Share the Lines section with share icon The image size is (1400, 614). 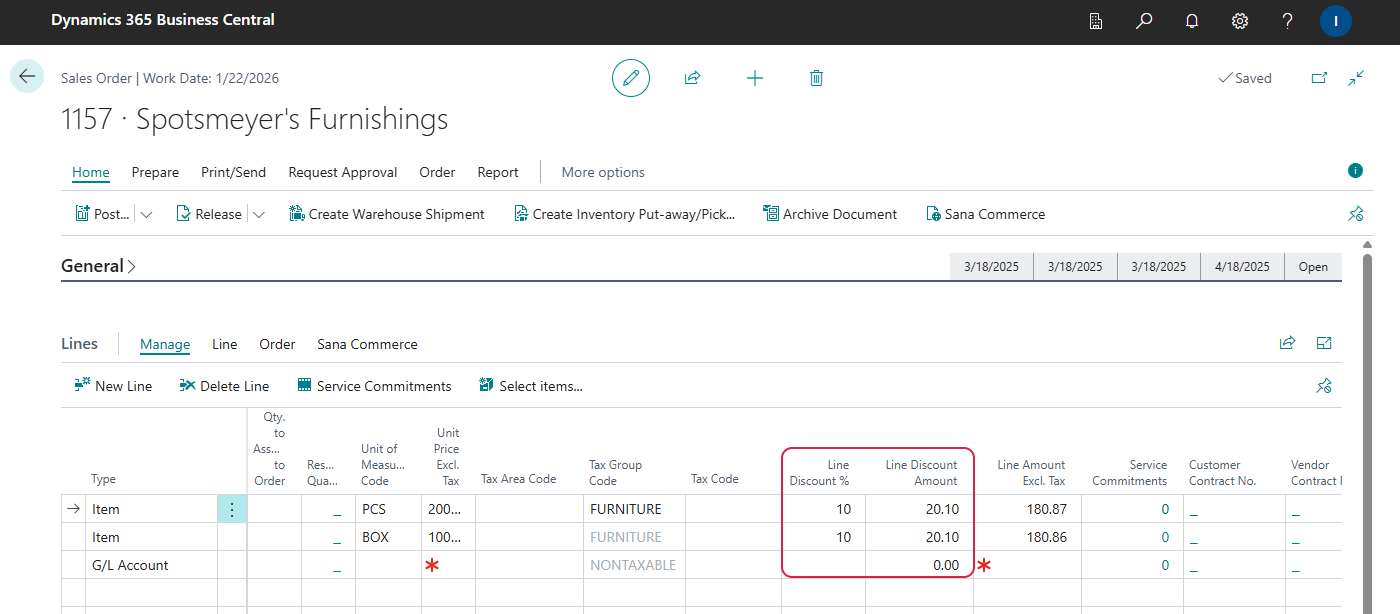[x=1288, y=343]
